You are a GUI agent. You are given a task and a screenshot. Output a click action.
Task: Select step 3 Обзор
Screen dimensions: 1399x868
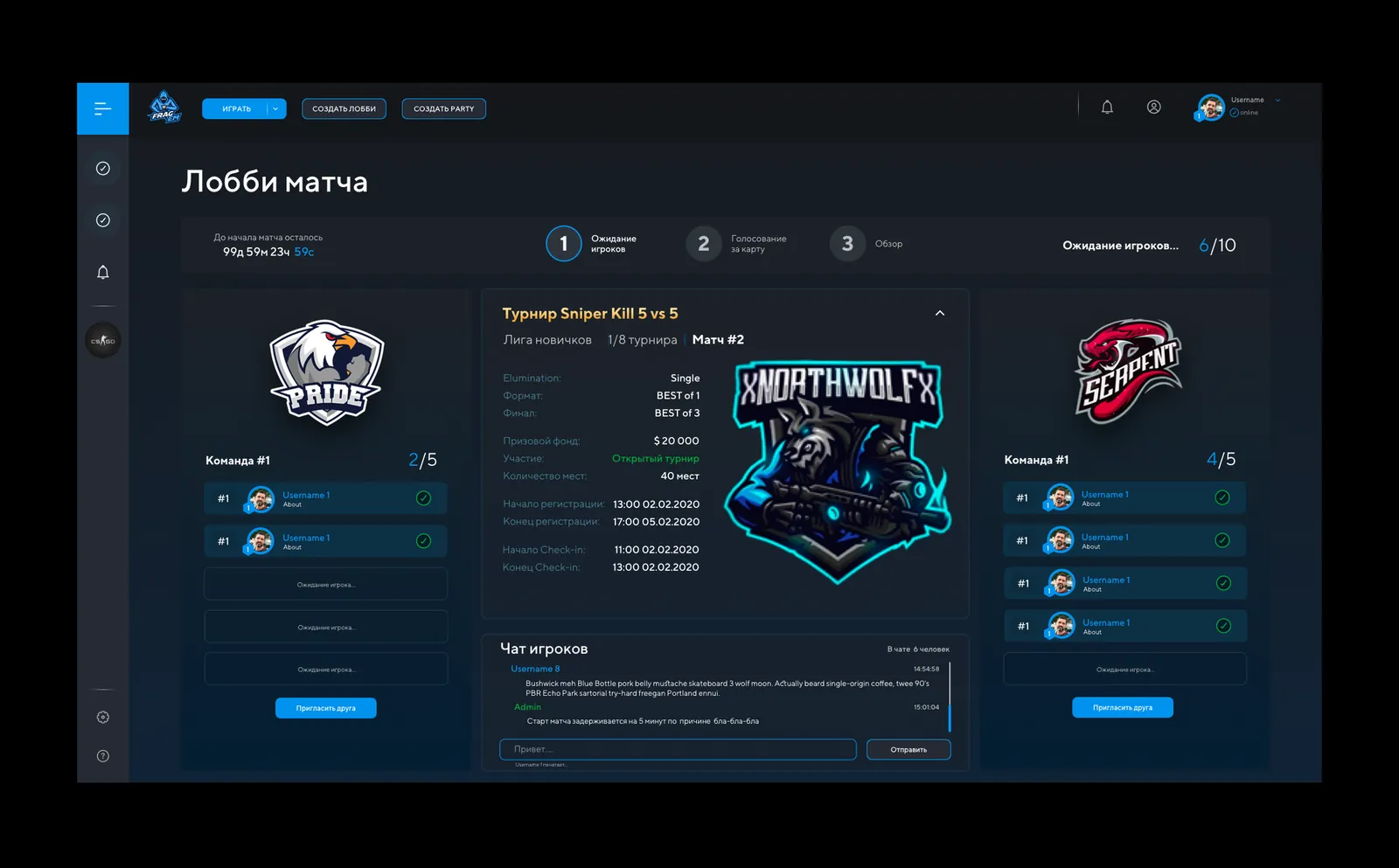[867, 244]
